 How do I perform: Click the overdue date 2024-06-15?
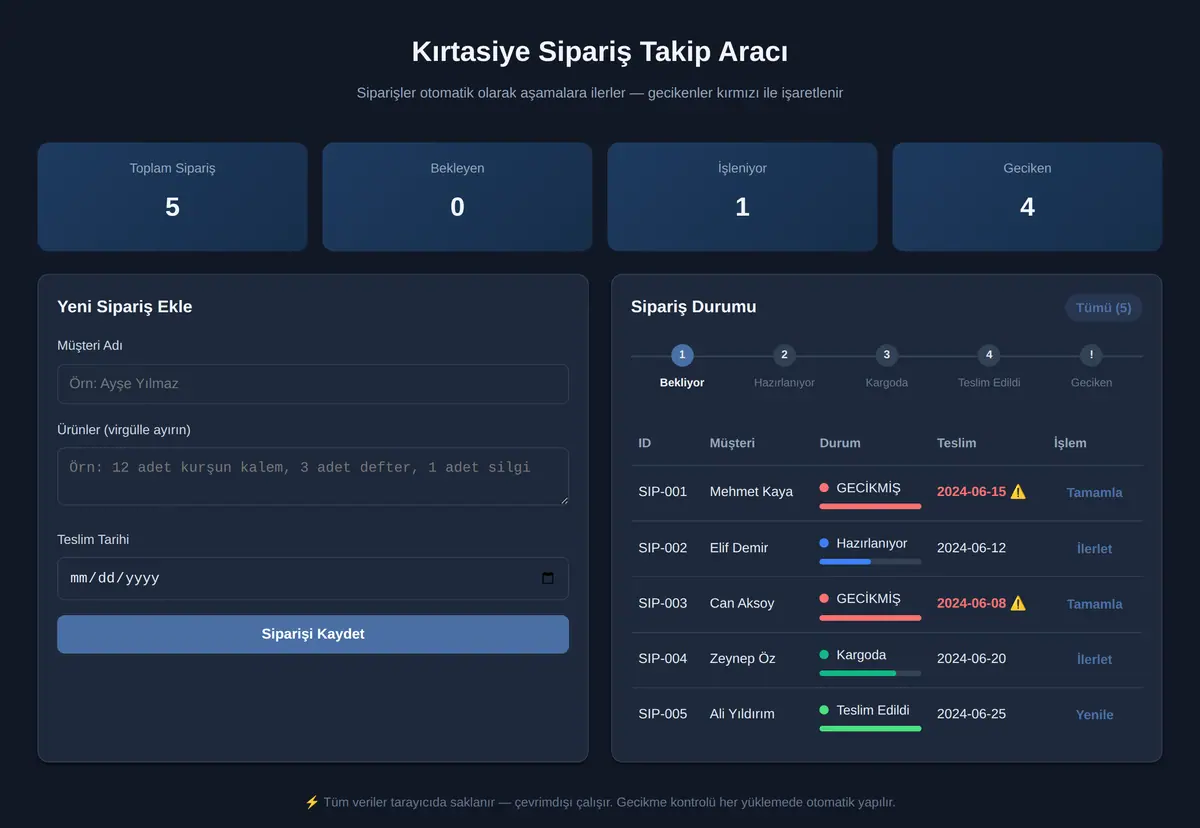pos(971,492)
